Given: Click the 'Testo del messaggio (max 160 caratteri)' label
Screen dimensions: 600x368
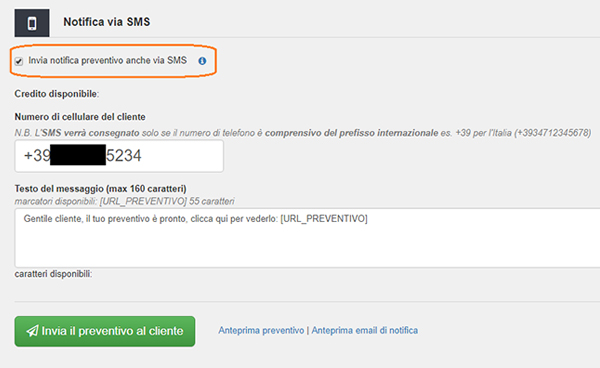Looking at the screenshot, I should pyautogui.click(x=100, y=189).
